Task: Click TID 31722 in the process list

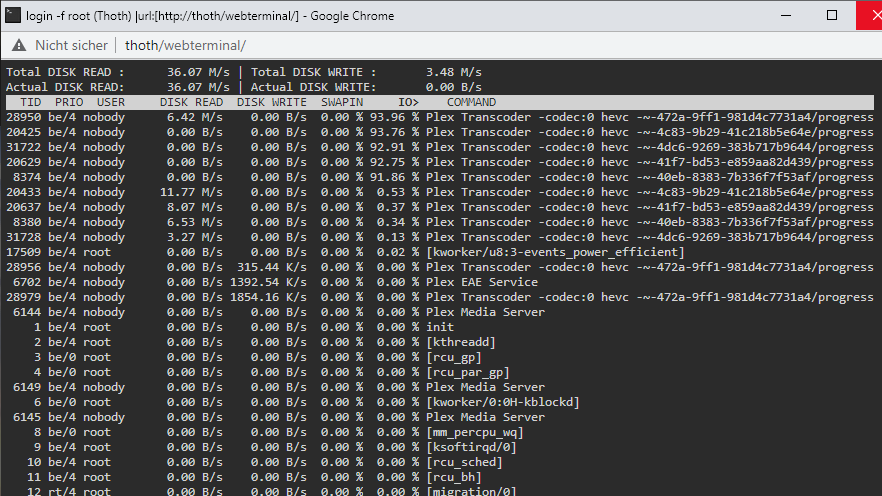Action: point(24,147)
